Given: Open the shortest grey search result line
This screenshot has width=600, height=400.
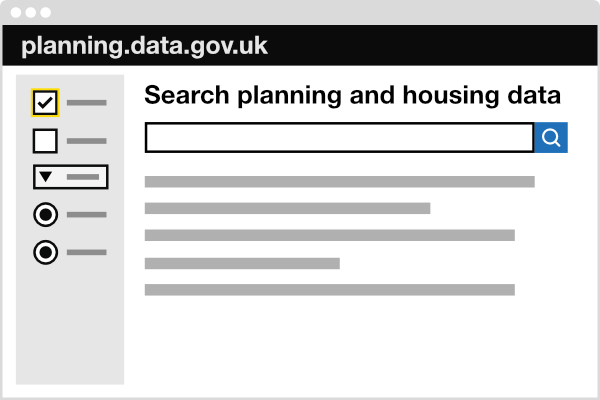Looking at the screenshot, I should point(242,263).
